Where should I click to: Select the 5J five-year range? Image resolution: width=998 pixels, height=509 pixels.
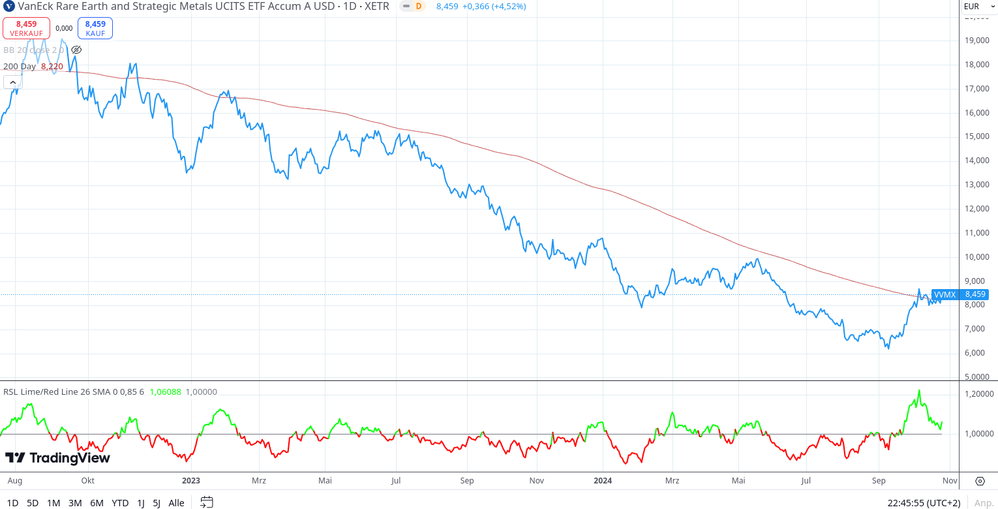point(157,503)
